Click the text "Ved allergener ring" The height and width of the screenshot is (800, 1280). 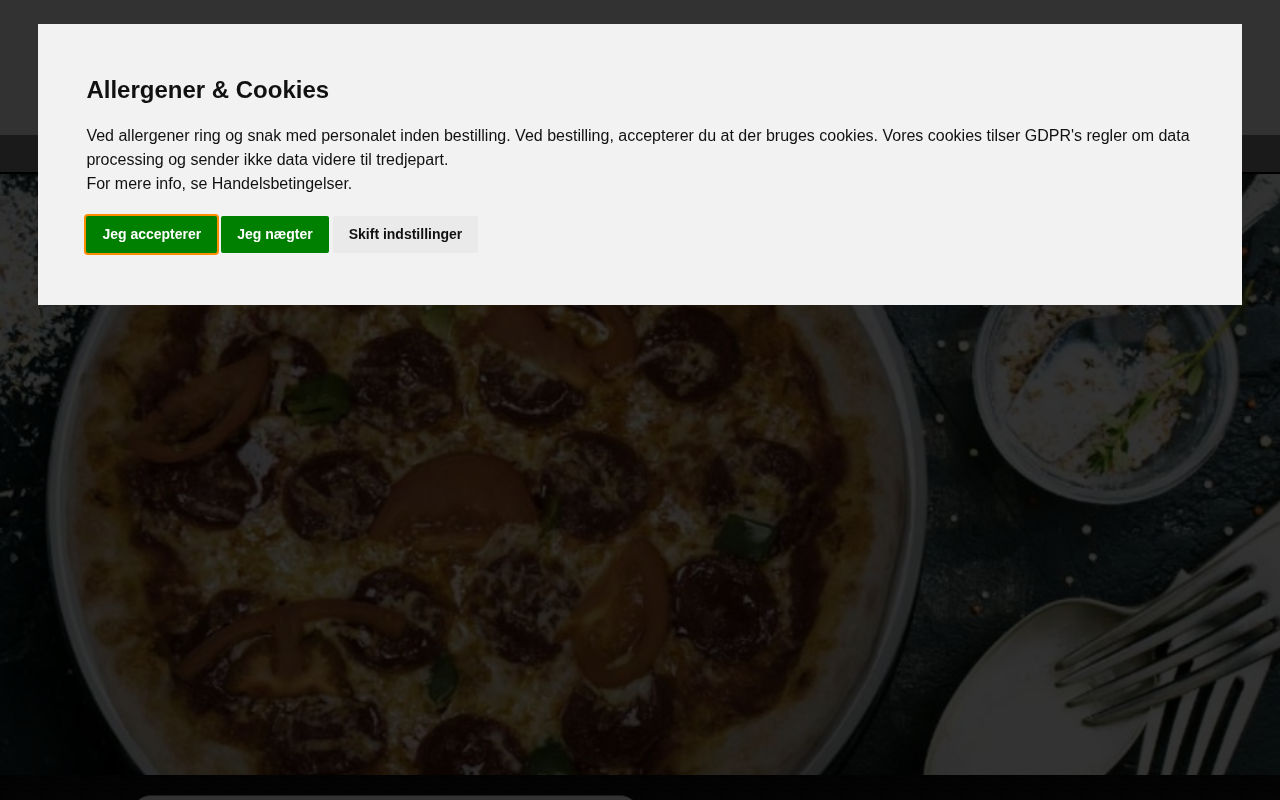pyautogui.click(x=154, y=136)
